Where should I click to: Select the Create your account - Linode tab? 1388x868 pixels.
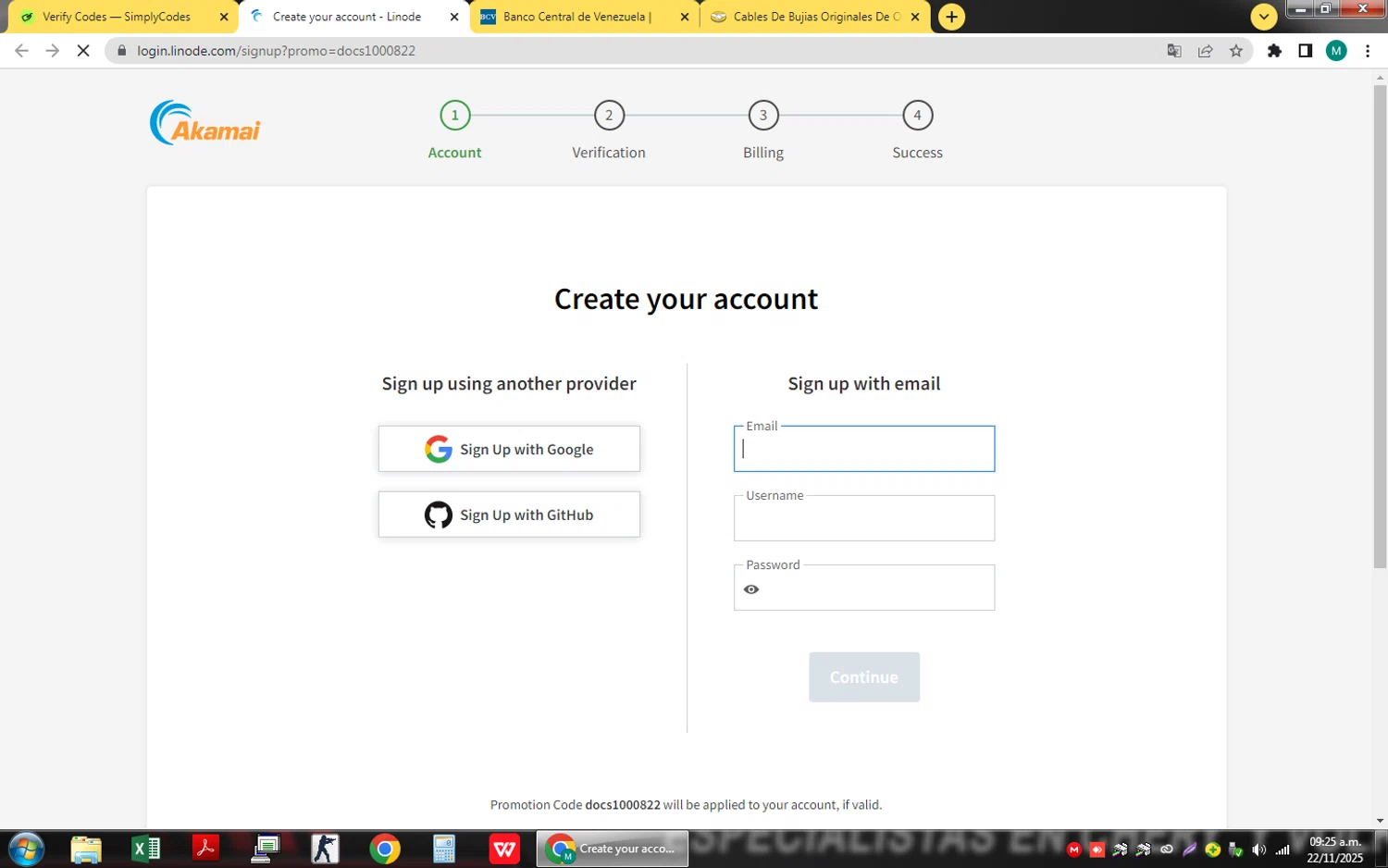pos(347,17)
